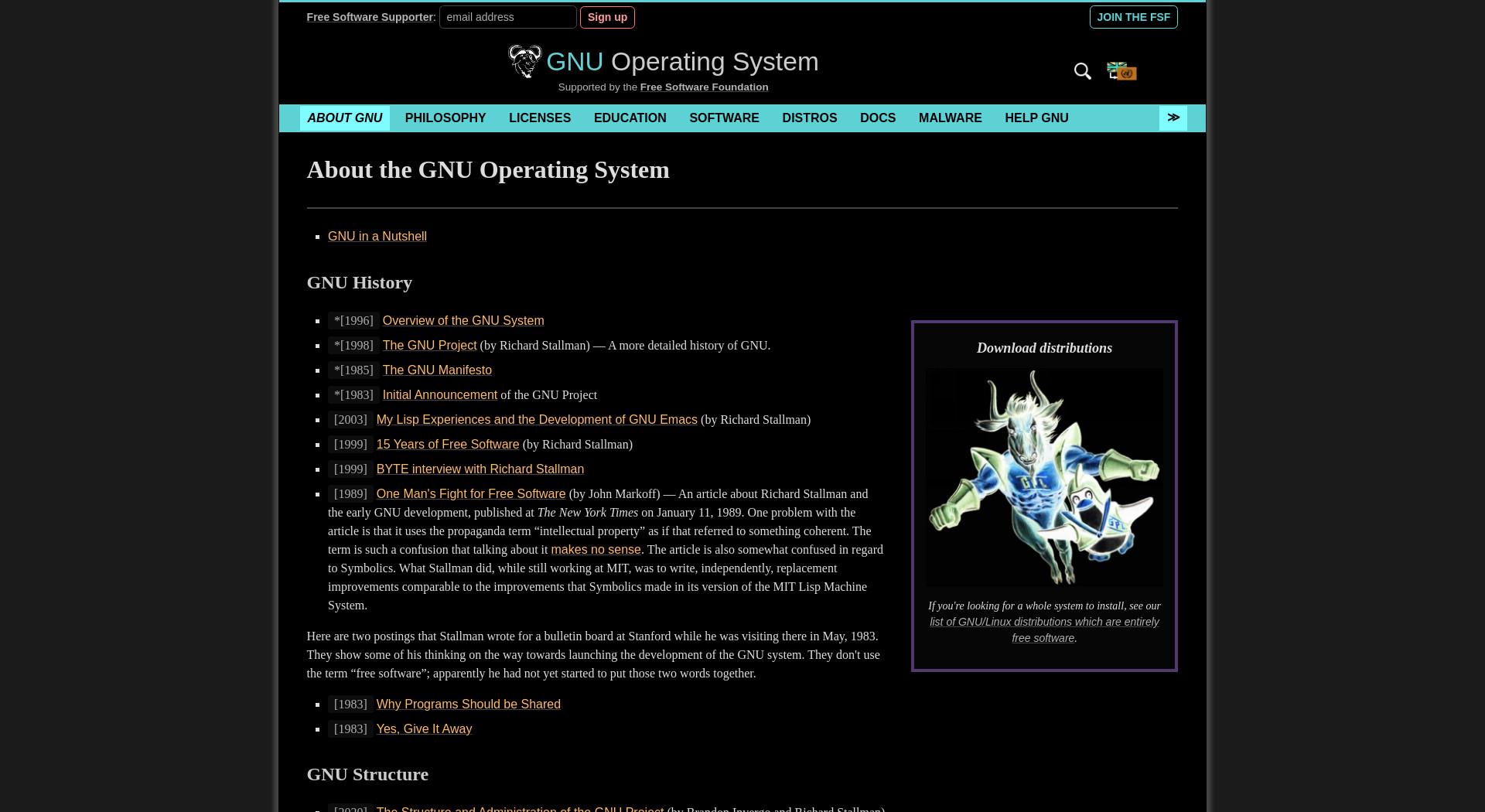Click the GNU and Penguin superhero image
Viewport: 1485px width, 812px height.
(x=1044, y=477)
